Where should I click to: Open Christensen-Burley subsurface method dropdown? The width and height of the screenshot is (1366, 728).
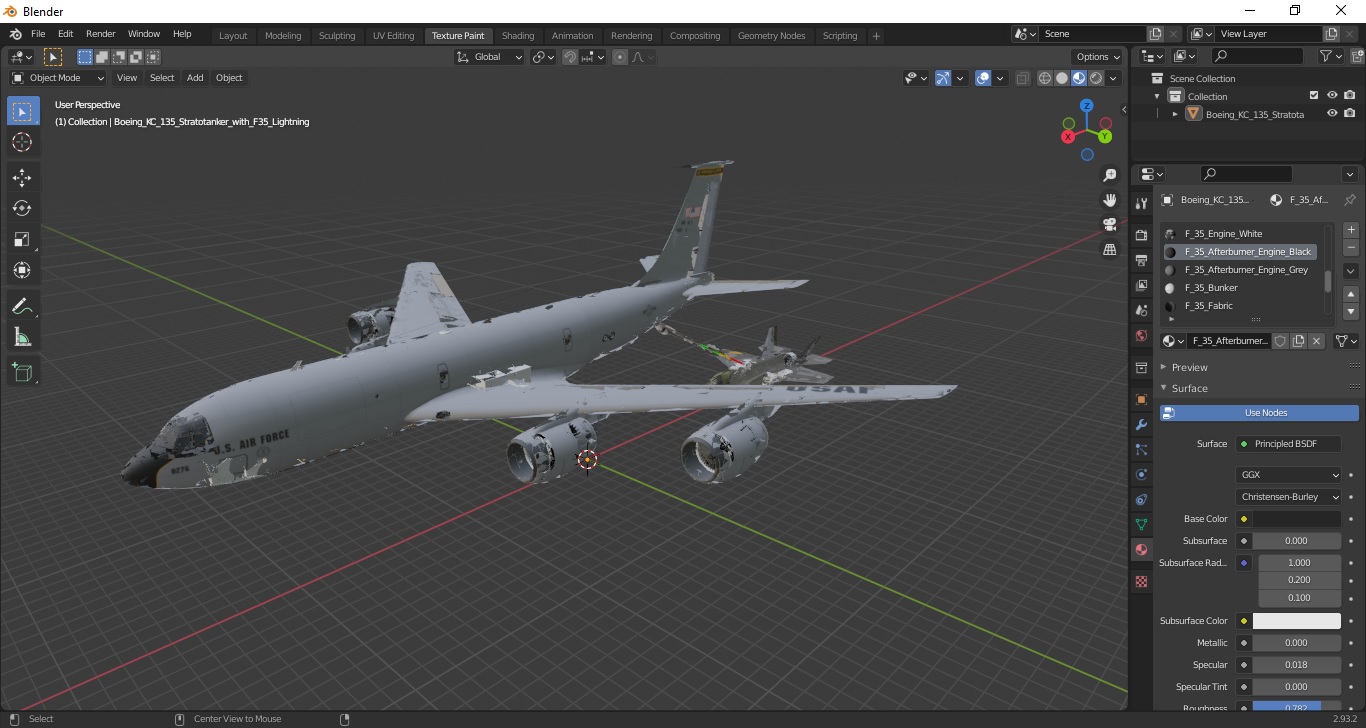(1289, 497)
